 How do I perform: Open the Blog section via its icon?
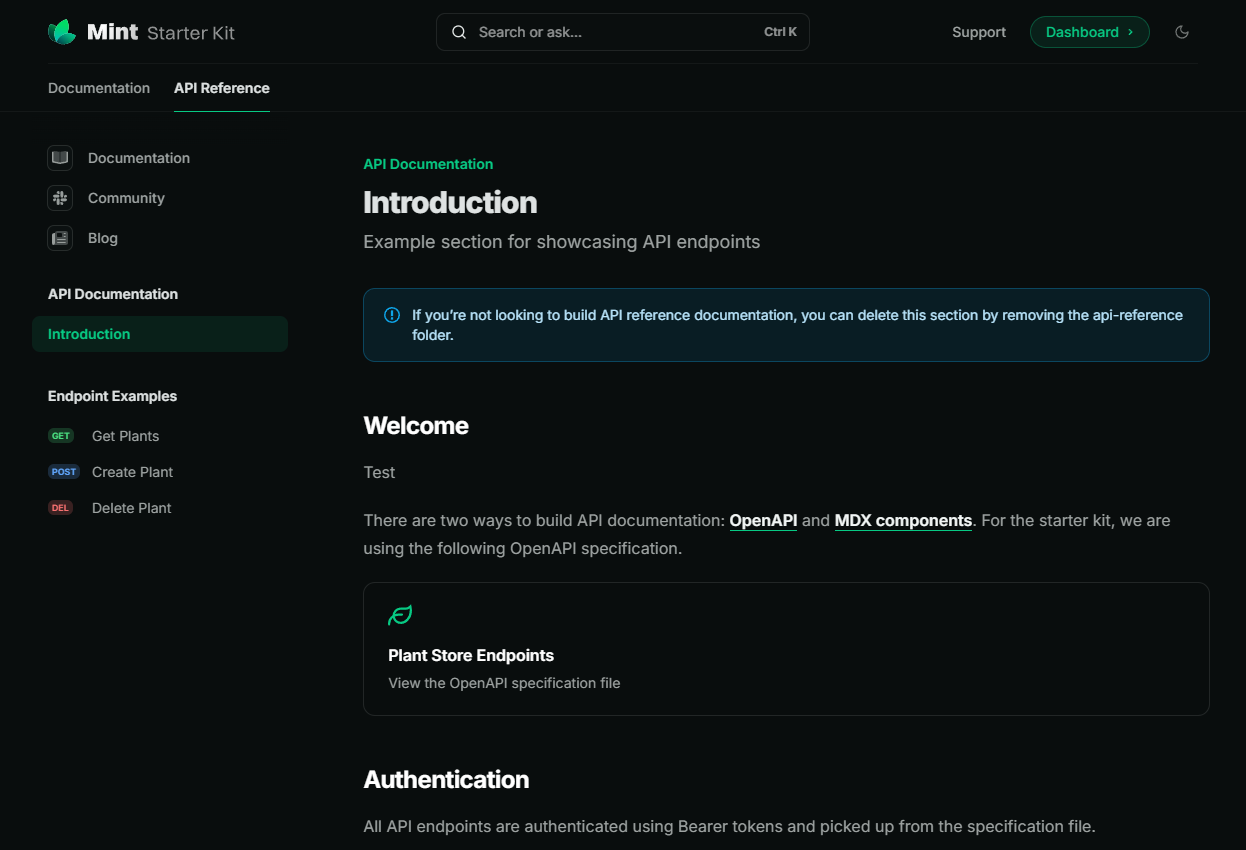(x=60, y=238)
